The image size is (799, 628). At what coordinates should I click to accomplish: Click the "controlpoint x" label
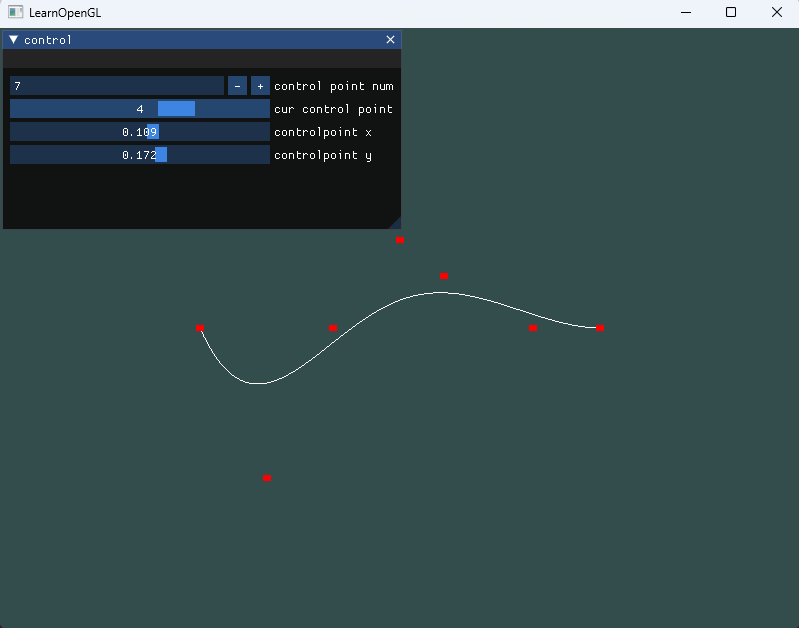(x=323, y=132)
